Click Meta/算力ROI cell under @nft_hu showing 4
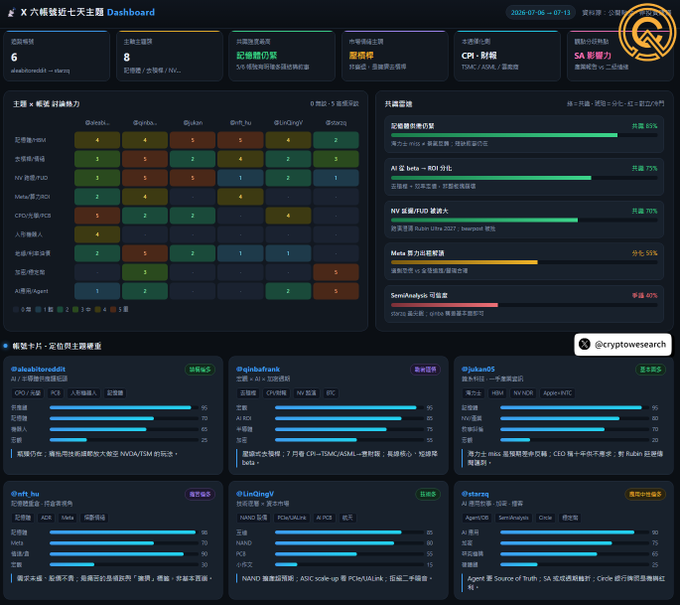 tap(240, 197)
